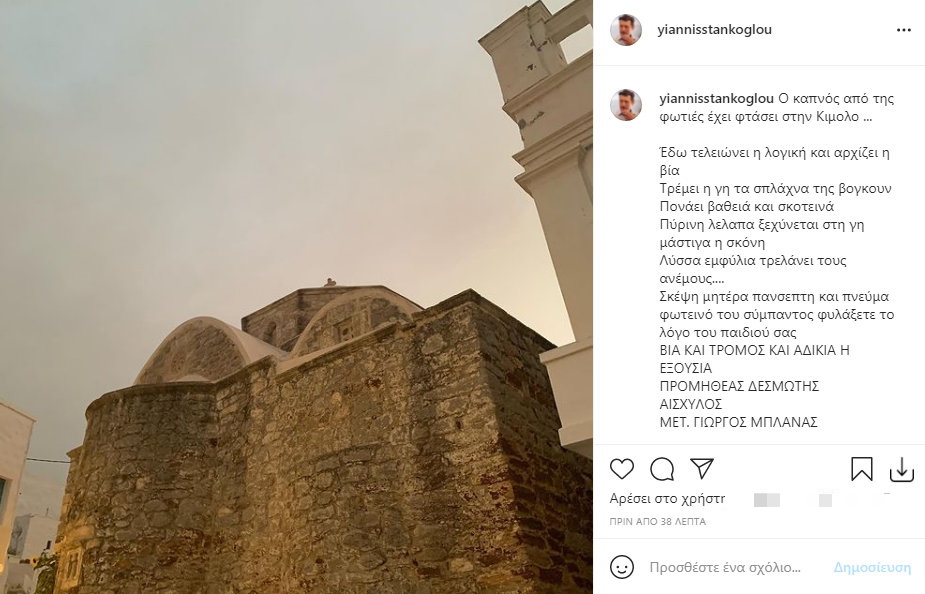Share post with paper plane icon
925x594 pixels.
[702, 468]
